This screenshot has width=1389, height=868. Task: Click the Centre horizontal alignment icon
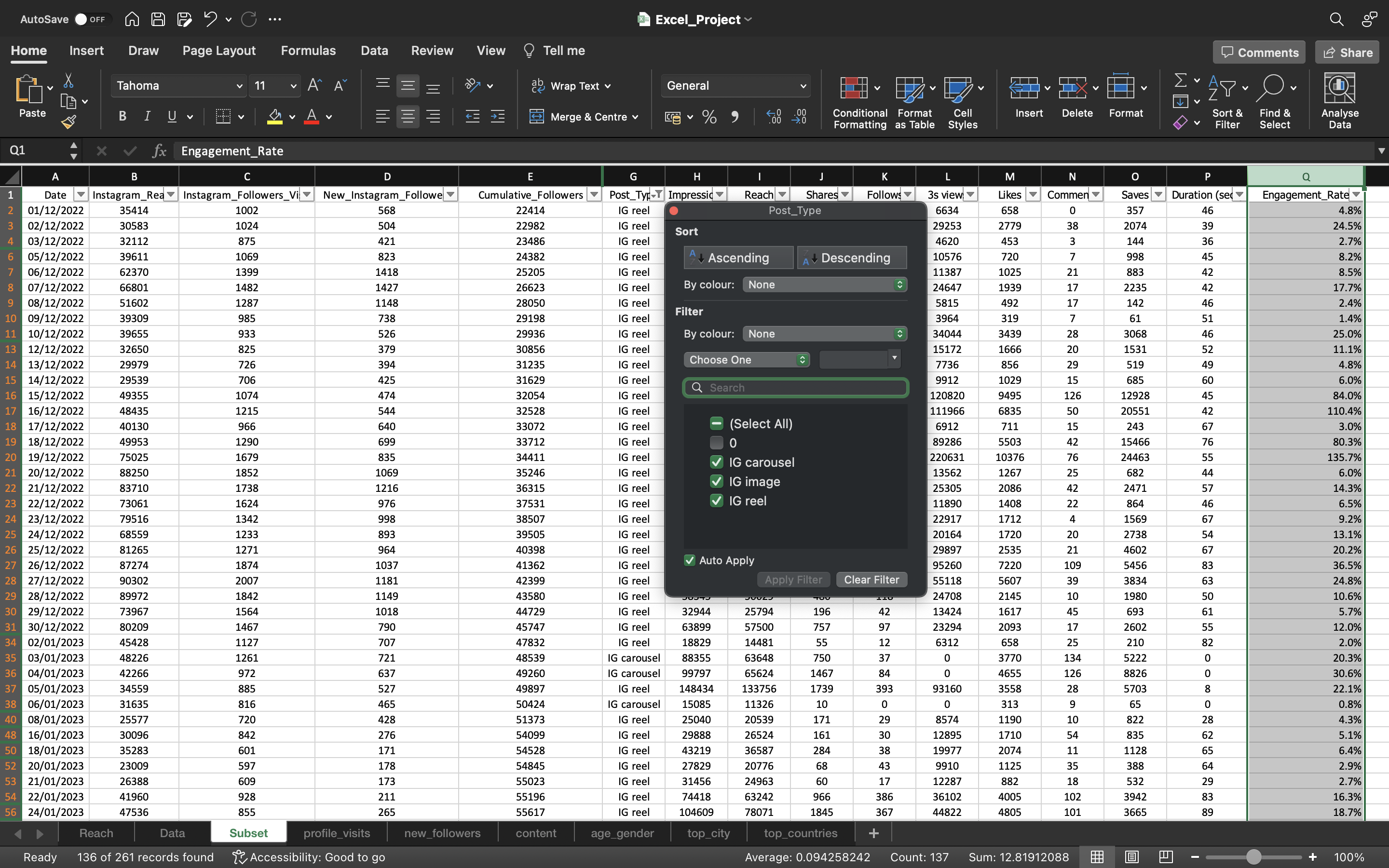(x=408, y=117)
